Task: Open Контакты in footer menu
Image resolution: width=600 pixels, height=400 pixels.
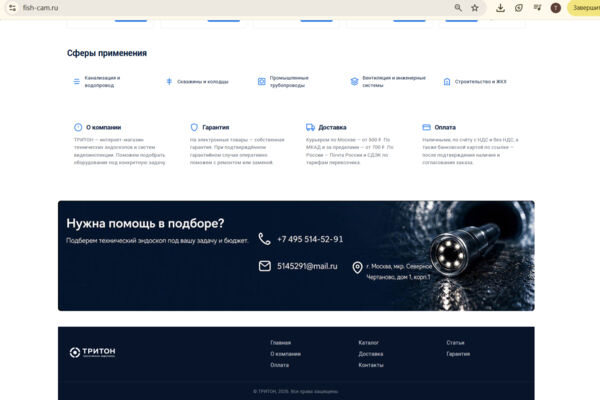Action: 371,365
